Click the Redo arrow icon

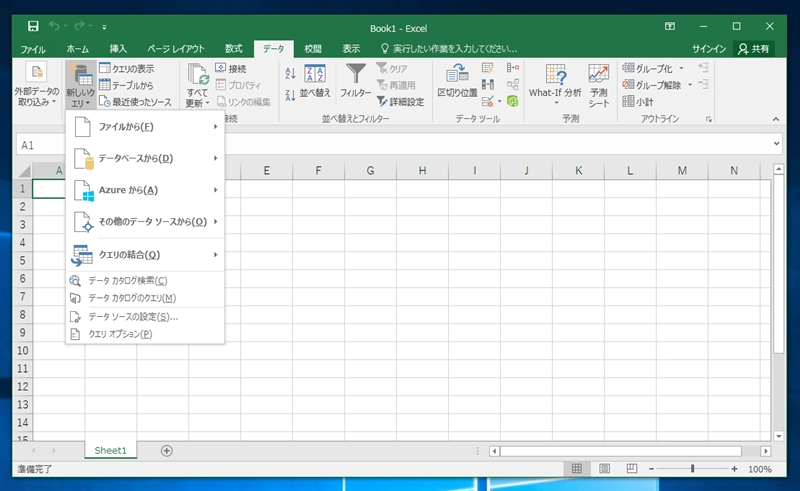click(x=80, y=26)
